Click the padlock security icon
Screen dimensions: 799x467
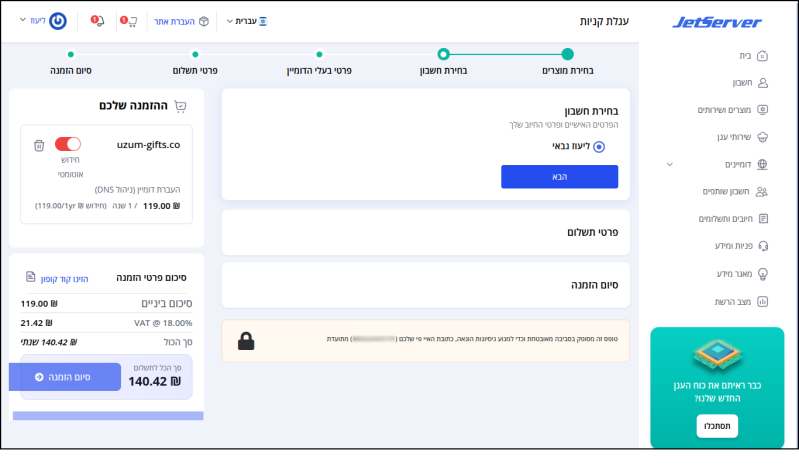click(x=246, y=341)
